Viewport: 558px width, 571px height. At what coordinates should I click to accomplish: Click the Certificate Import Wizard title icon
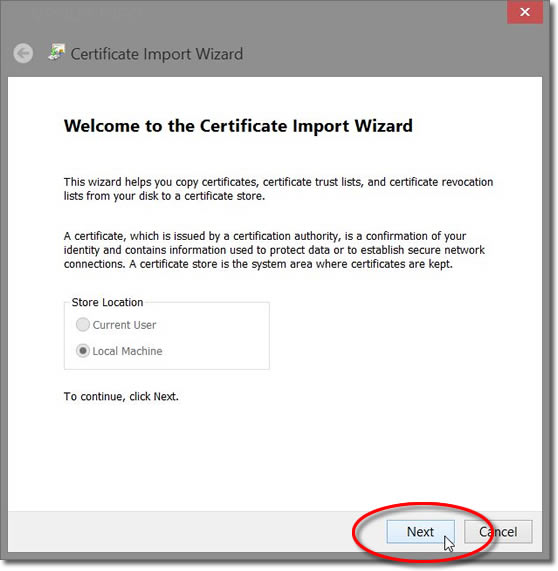coord(57,52)
